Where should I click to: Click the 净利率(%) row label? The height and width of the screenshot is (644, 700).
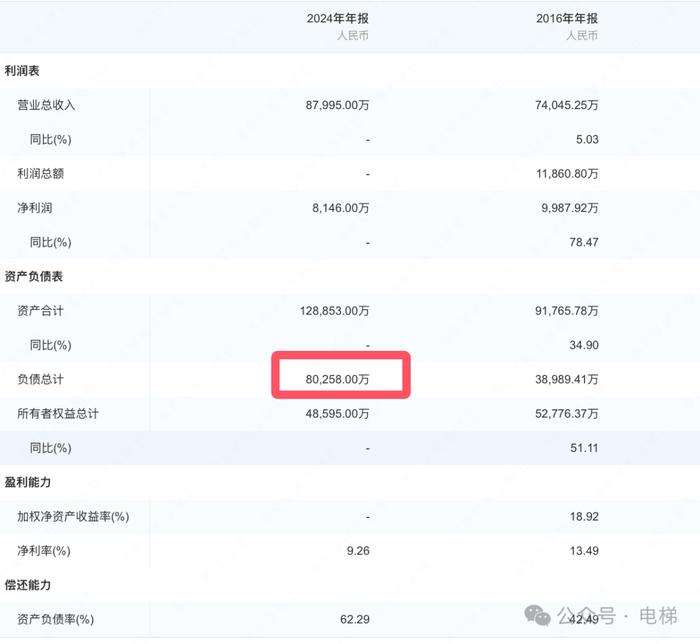(44, 551)
